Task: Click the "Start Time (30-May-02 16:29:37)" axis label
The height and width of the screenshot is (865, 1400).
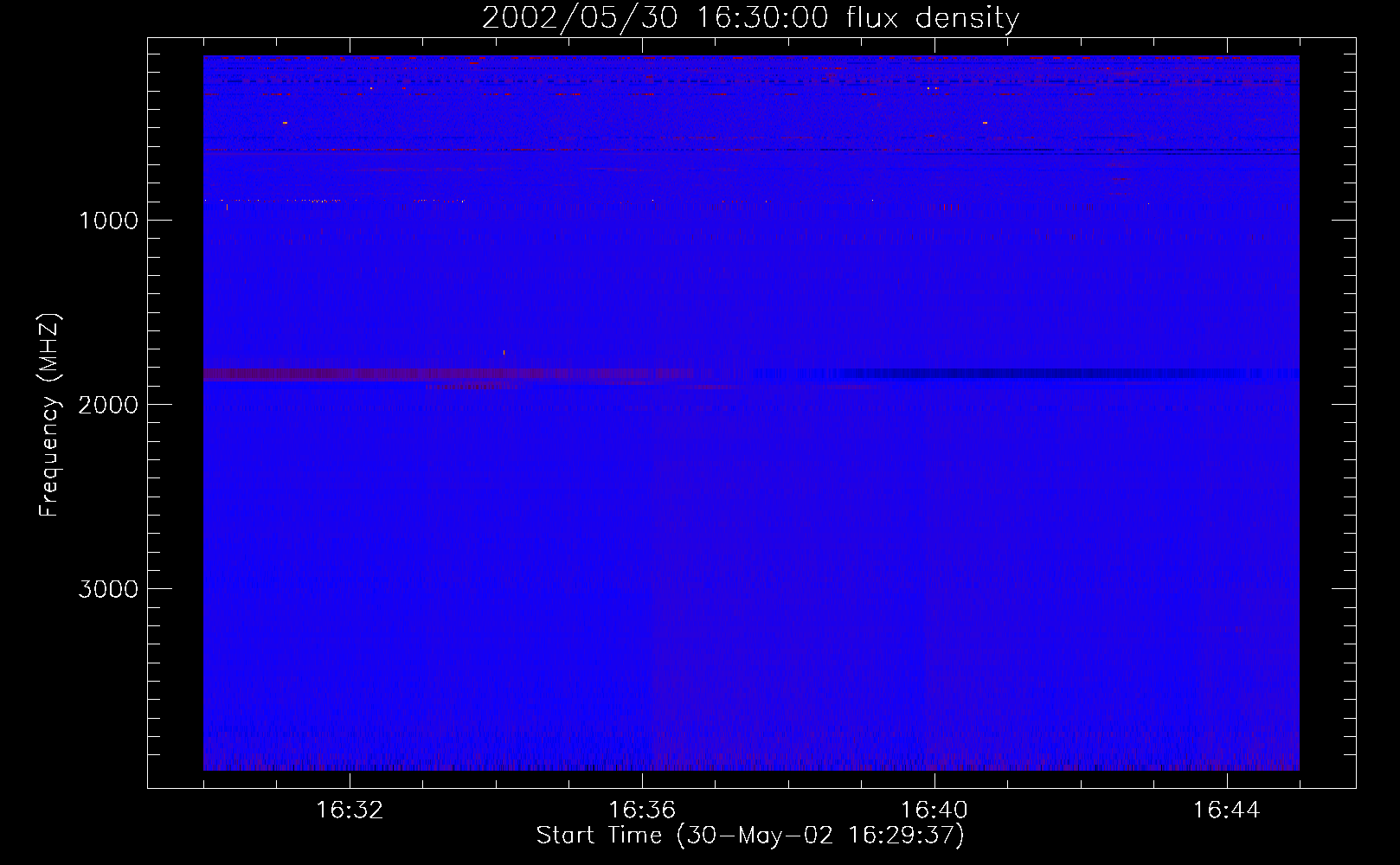Action: click(750, 836)
